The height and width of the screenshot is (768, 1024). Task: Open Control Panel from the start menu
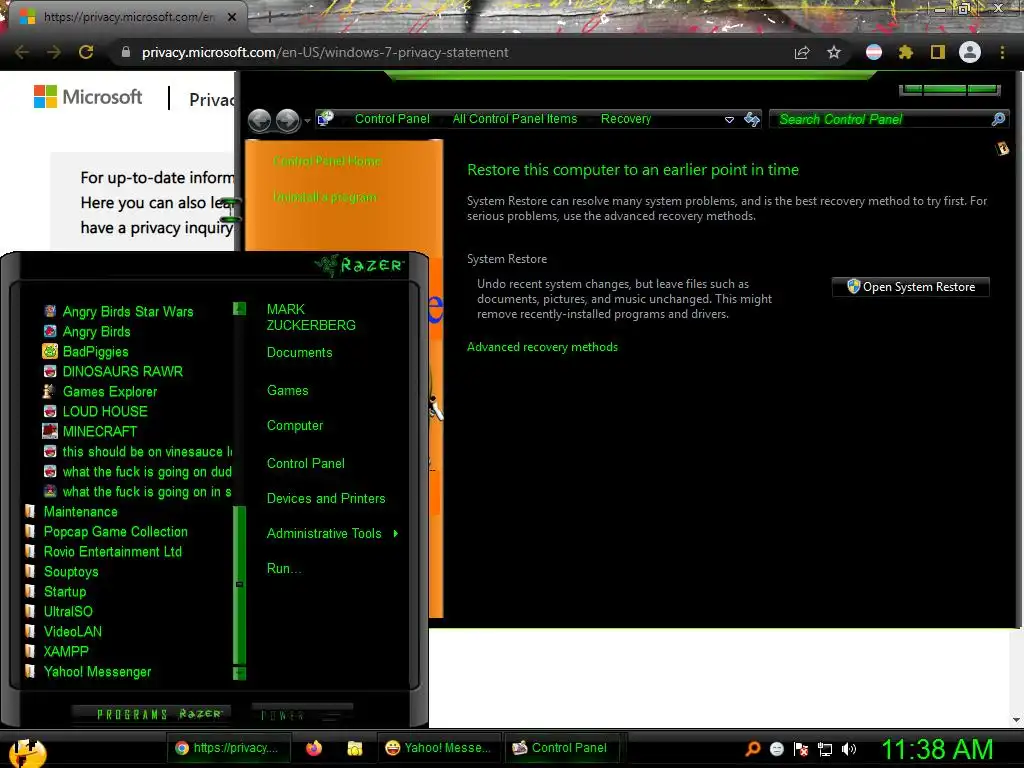[306, 464]
